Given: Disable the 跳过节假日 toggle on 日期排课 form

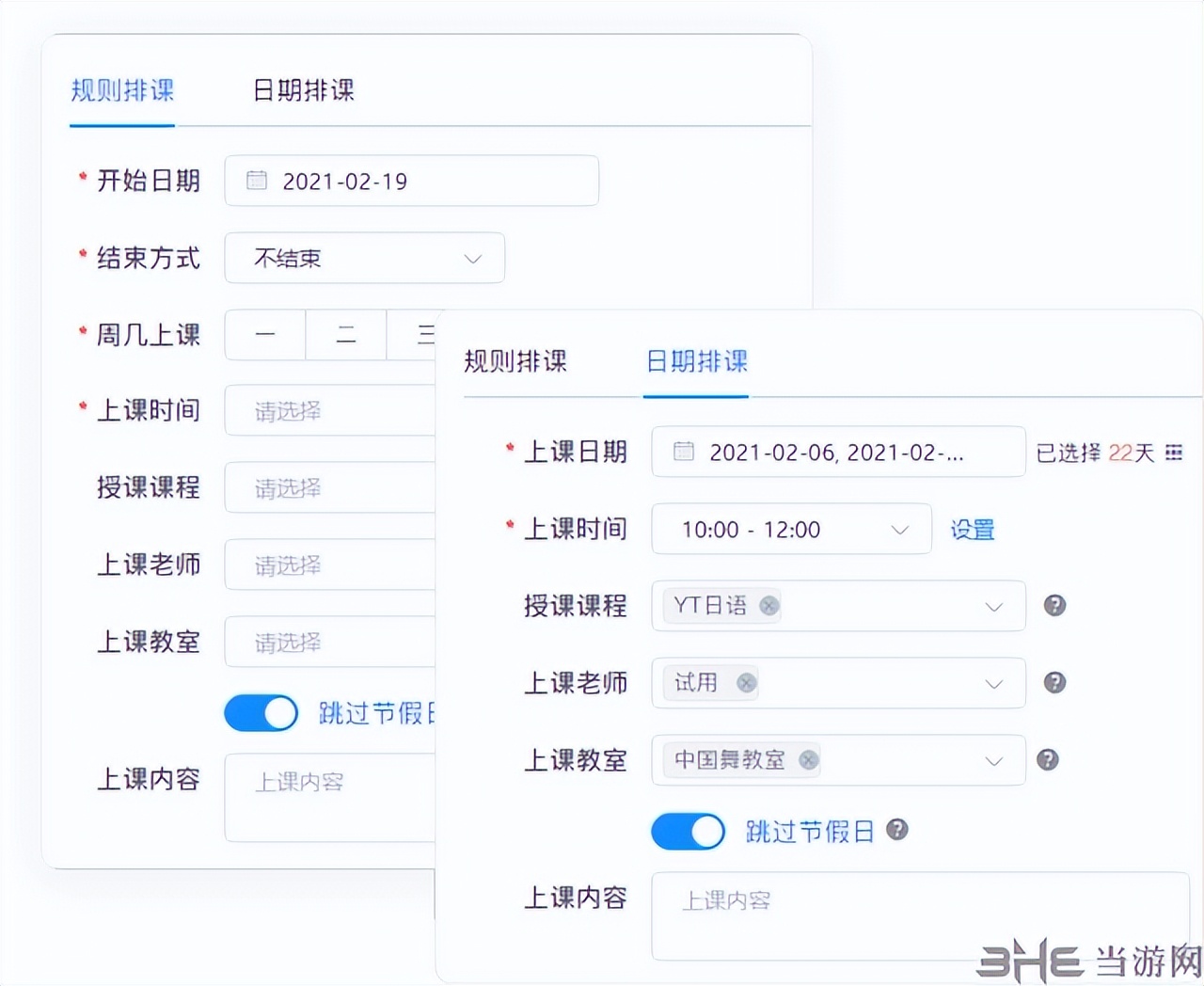Looking at the screenshot, I should click(x=688, y=832).
